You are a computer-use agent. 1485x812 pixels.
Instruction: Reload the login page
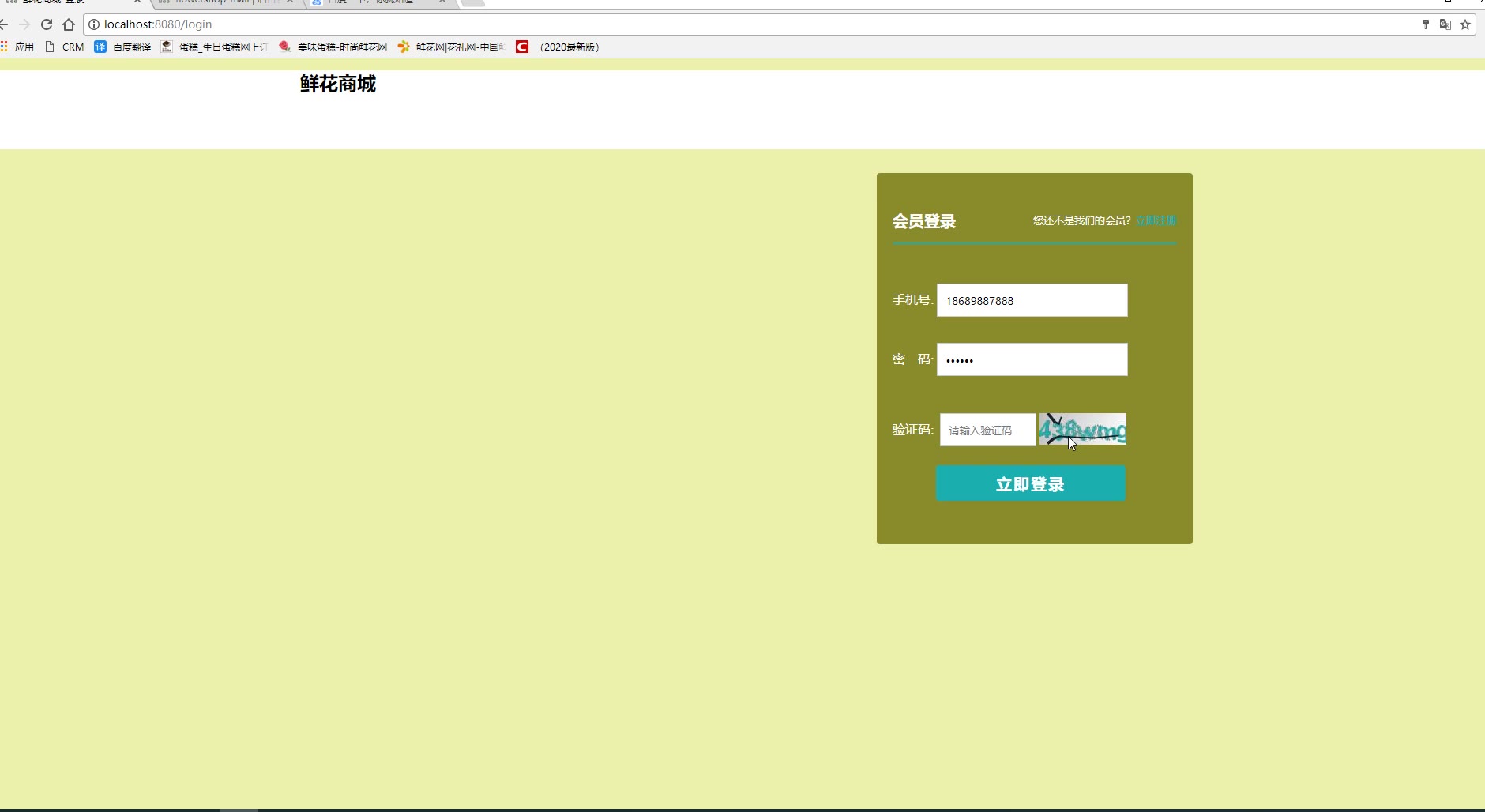[47, 24]
